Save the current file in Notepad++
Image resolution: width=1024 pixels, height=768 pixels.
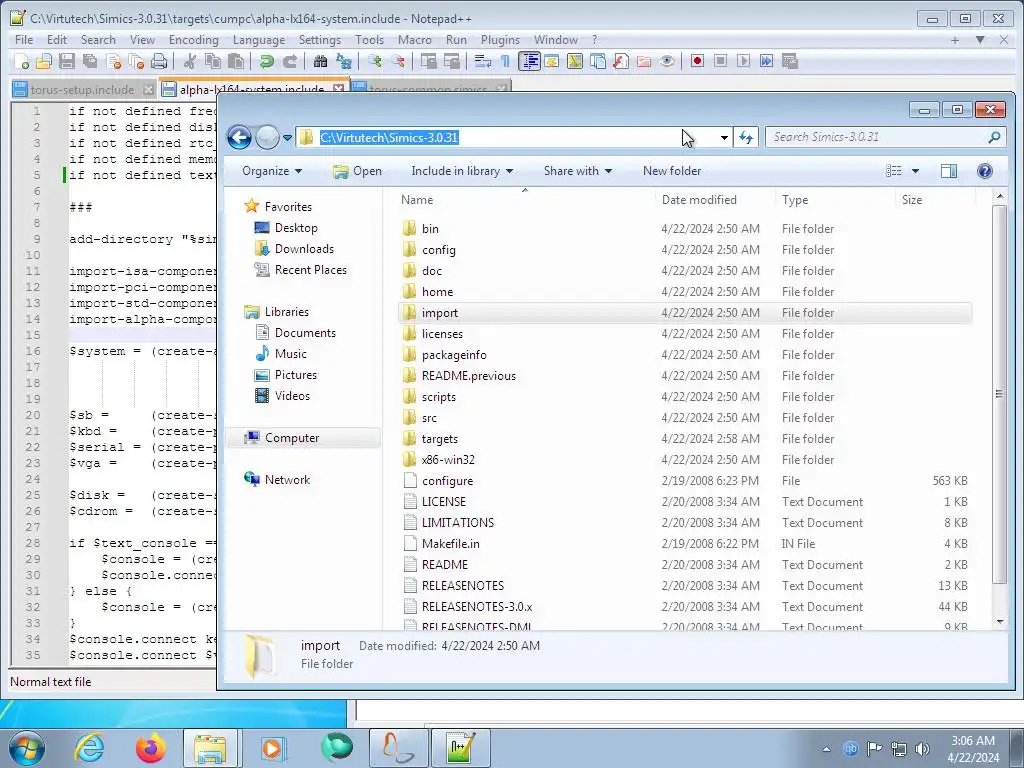67,61
